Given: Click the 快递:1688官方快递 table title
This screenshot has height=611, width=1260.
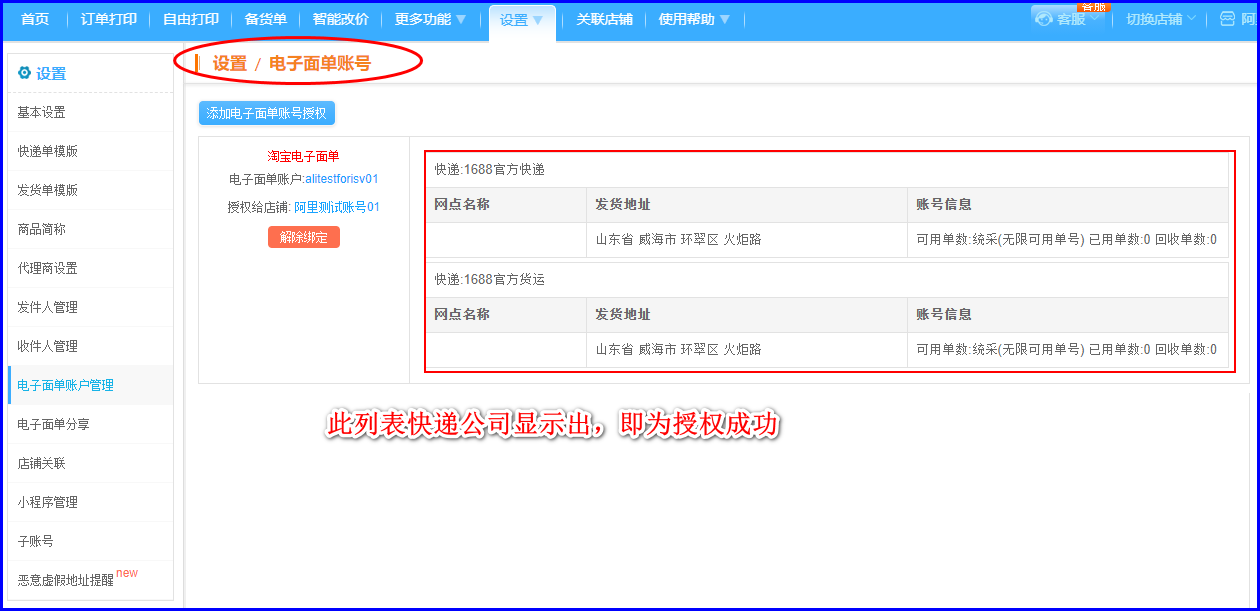Looking at the screenshot, I should point(490,170).
